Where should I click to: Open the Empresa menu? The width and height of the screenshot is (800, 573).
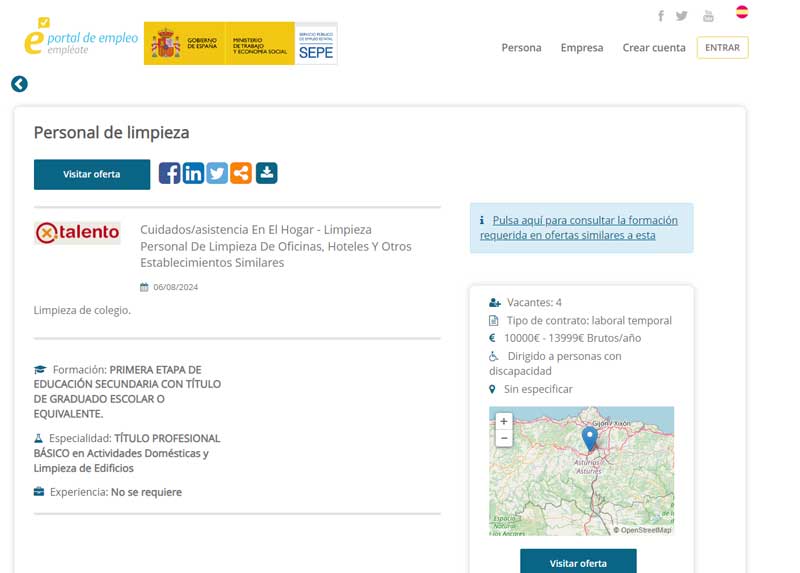[582, 48]
